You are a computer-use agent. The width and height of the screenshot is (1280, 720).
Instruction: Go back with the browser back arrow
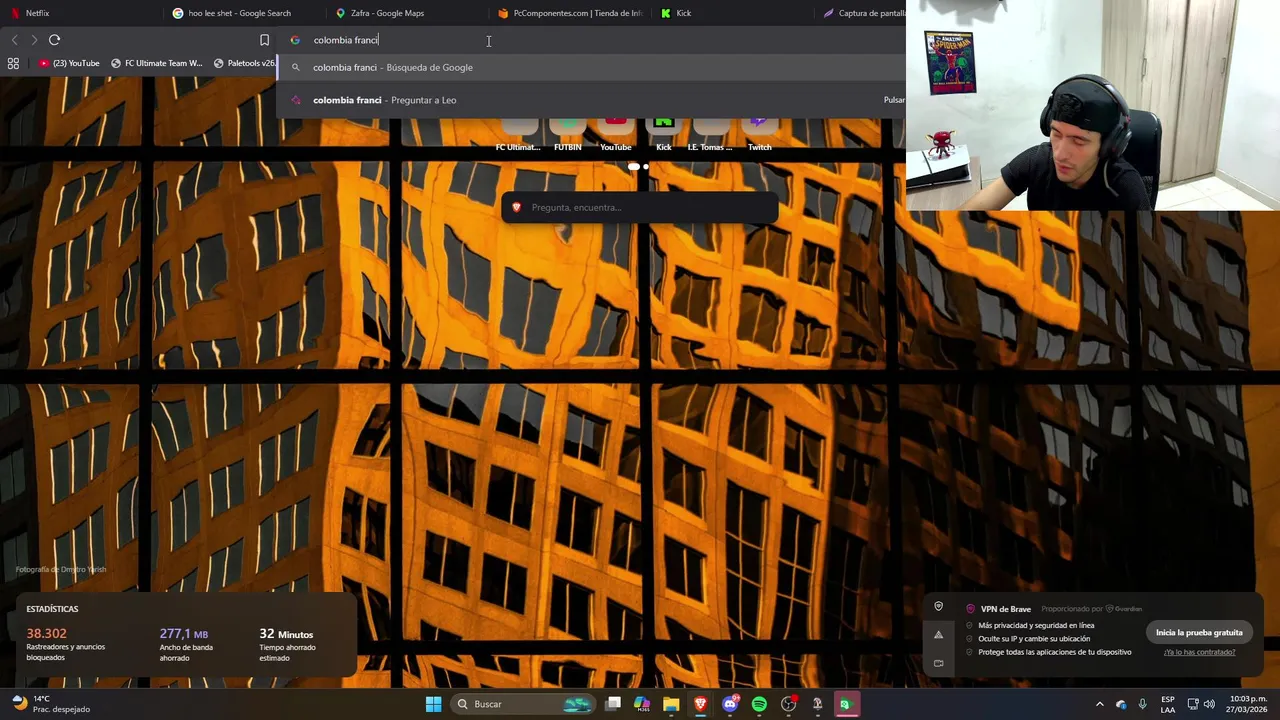(x=14, y=40)
